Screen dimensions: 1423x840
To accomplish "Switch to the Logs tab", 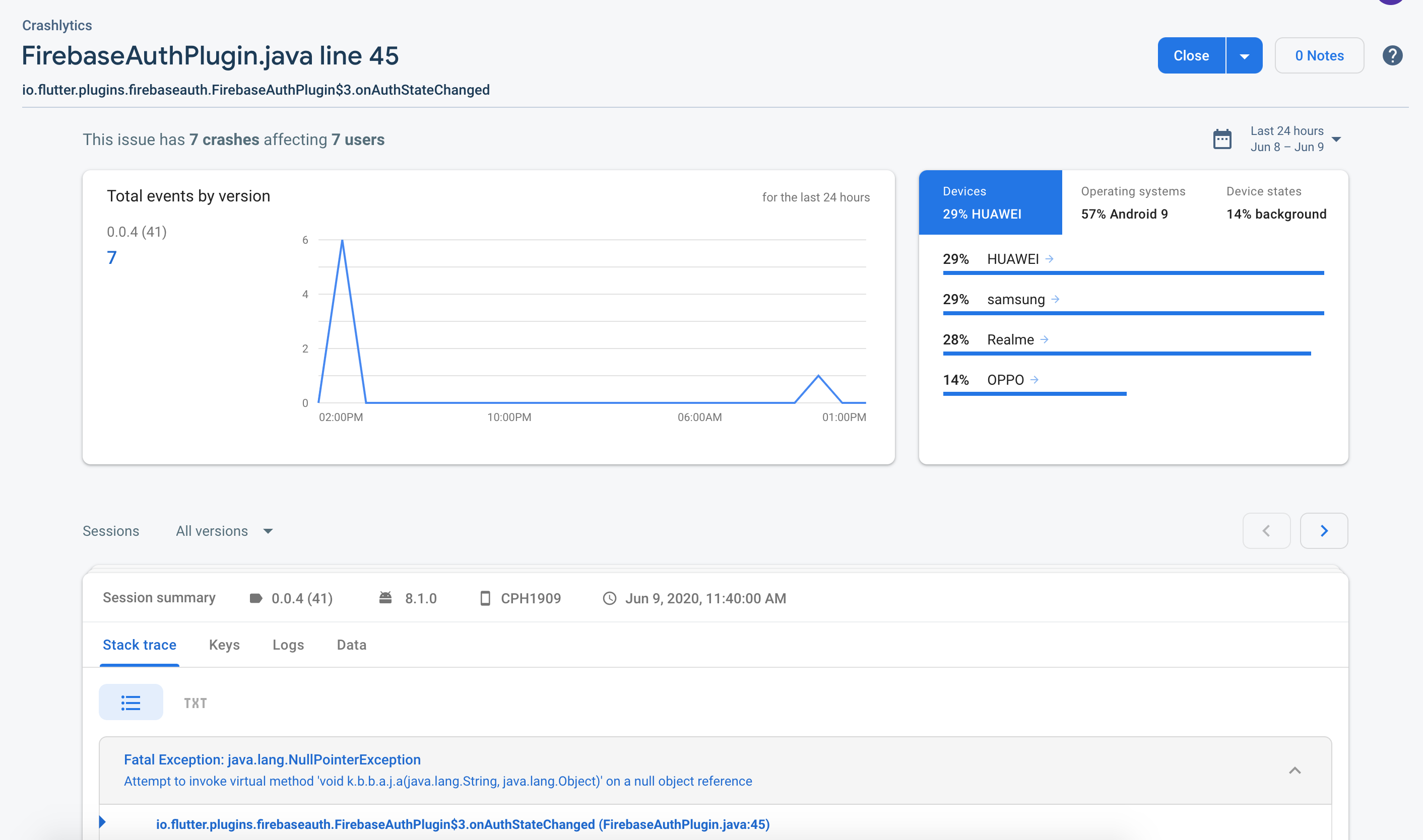I will click(288, 645).
